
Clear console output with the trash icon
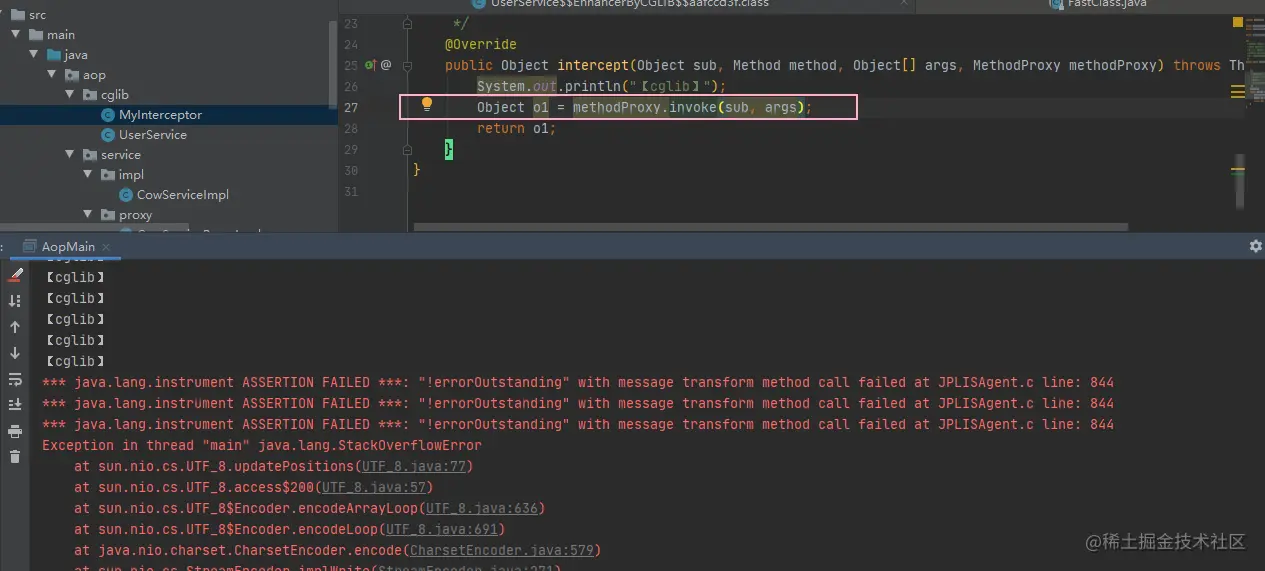coord(15,457)
